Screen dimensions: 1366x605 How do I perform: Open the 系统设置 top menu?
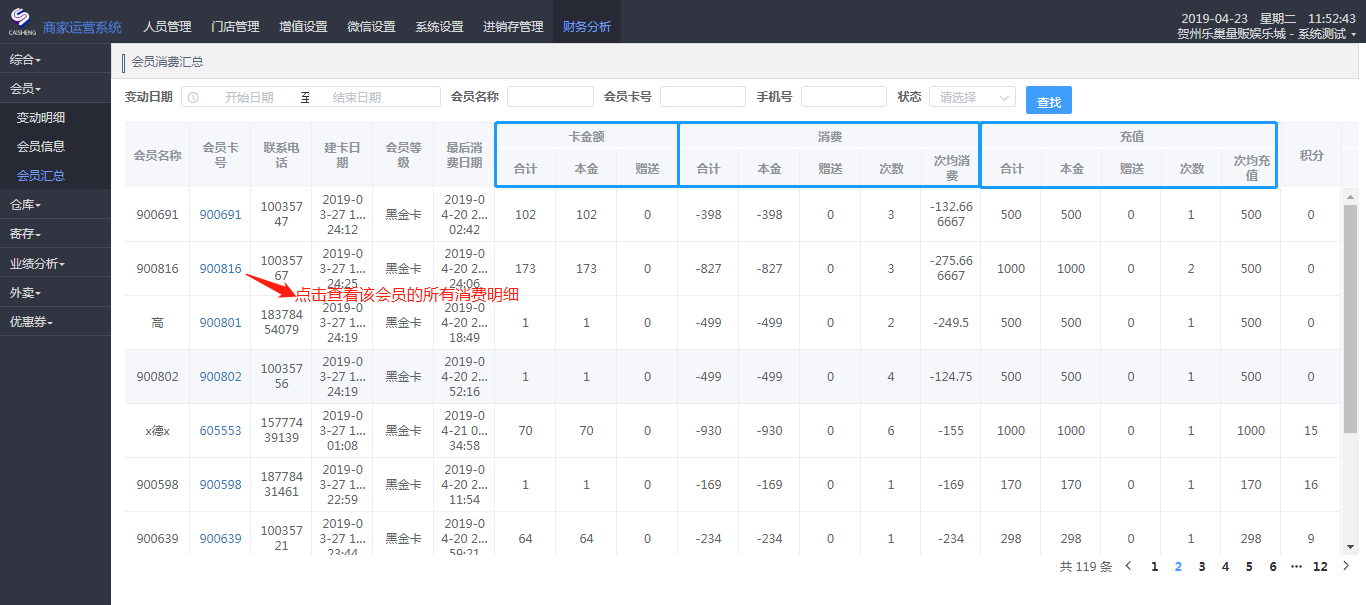tap(439, 27)
